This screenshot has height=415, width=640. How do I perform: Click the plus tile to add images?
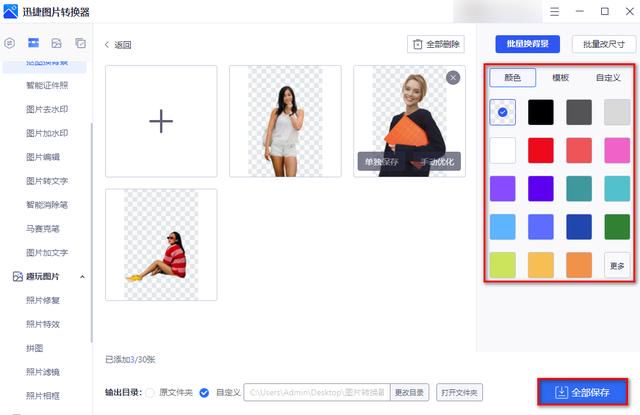161,121
